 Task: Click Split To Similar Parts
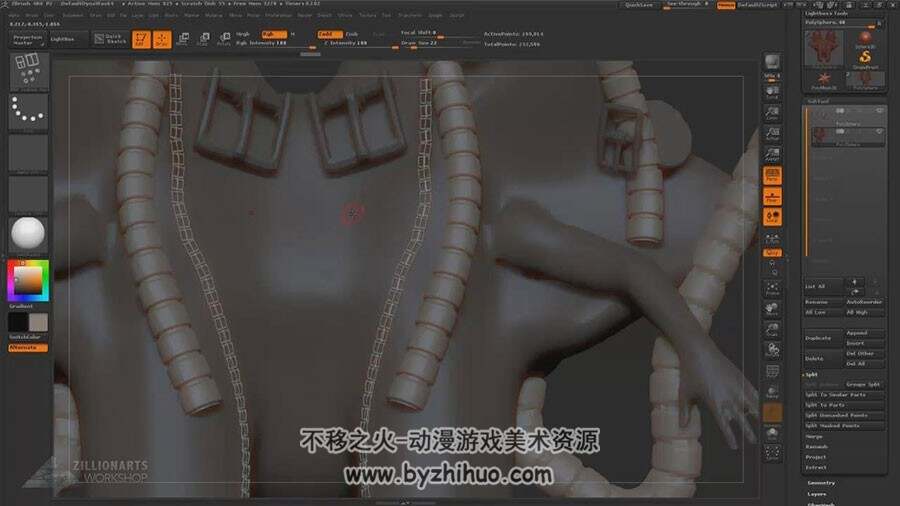(x=843, y=395)
